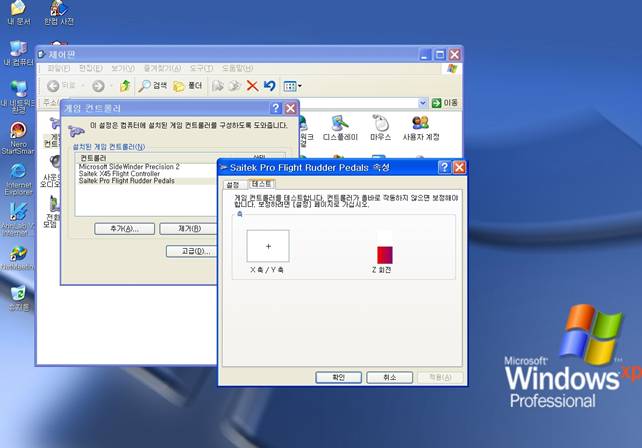This screenshot has width=642, height=448.
Task: Click the help button in Saitek properties title bar
Action: [444, 167]
